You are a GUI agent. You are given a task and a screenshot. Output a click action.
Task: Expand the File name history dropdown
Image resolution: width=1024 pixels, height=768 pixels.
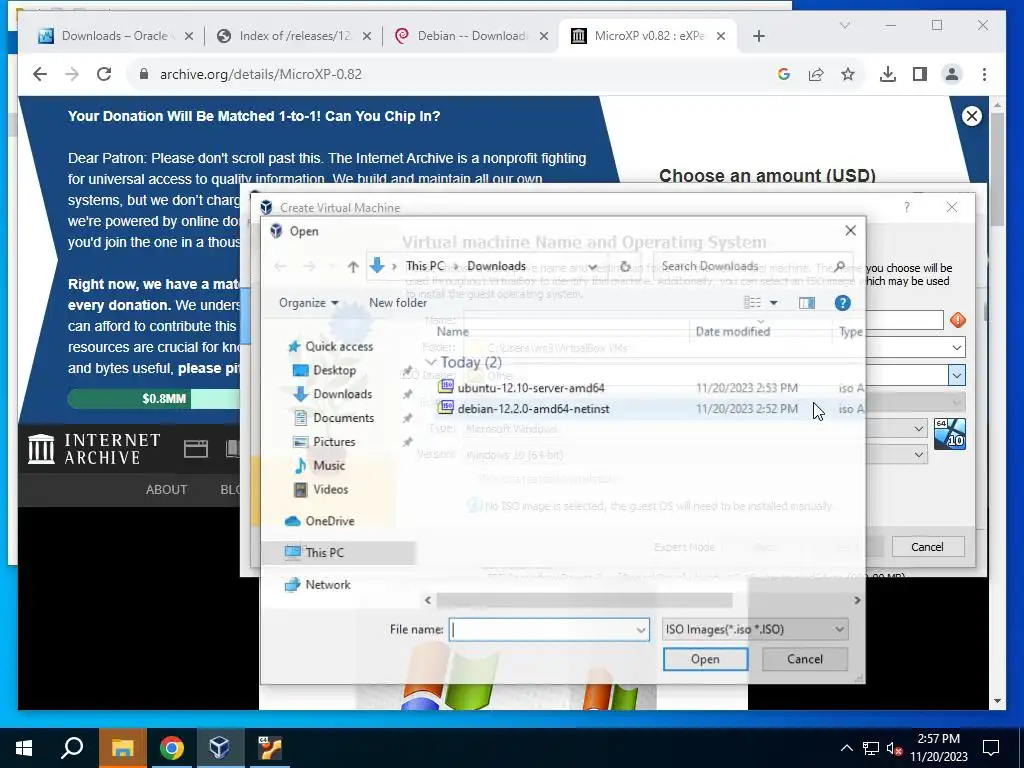(641, 630)
